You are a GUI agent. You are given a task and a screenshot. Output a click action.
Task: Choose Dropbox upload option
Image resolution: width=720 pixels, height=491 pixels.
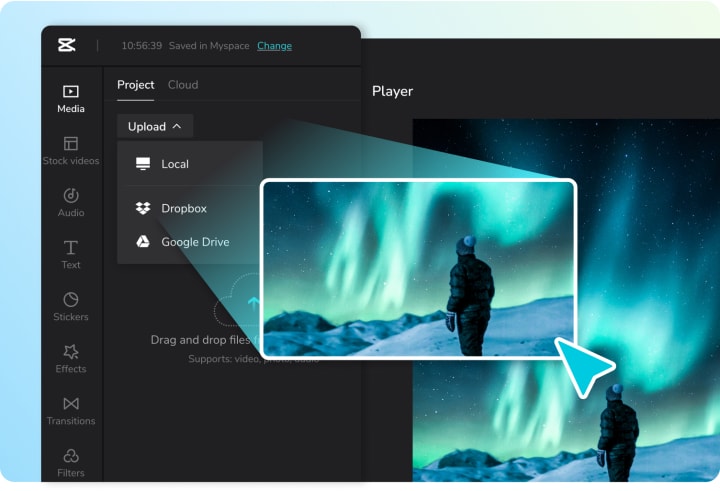191,209
